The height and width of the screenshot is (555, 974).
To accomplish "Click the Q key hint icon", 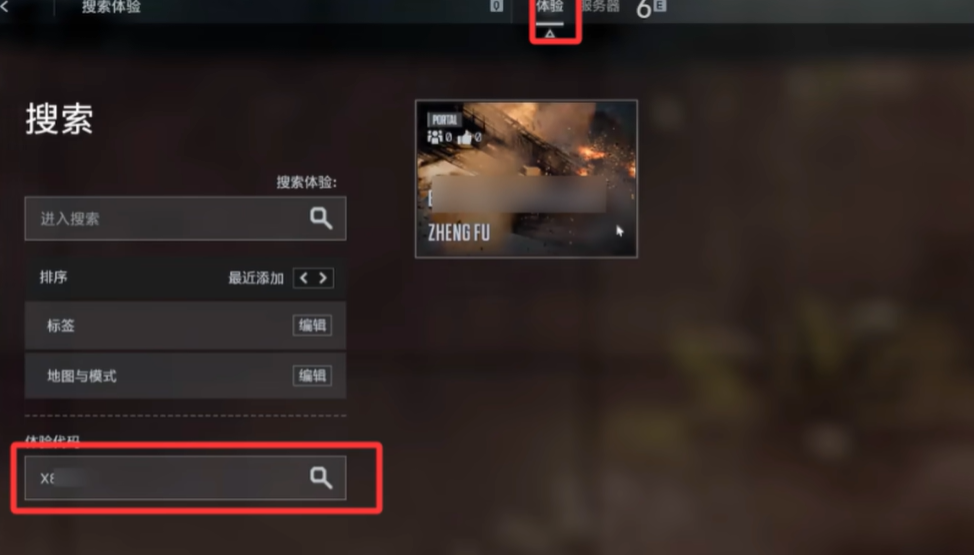I will tap(496, 6).
